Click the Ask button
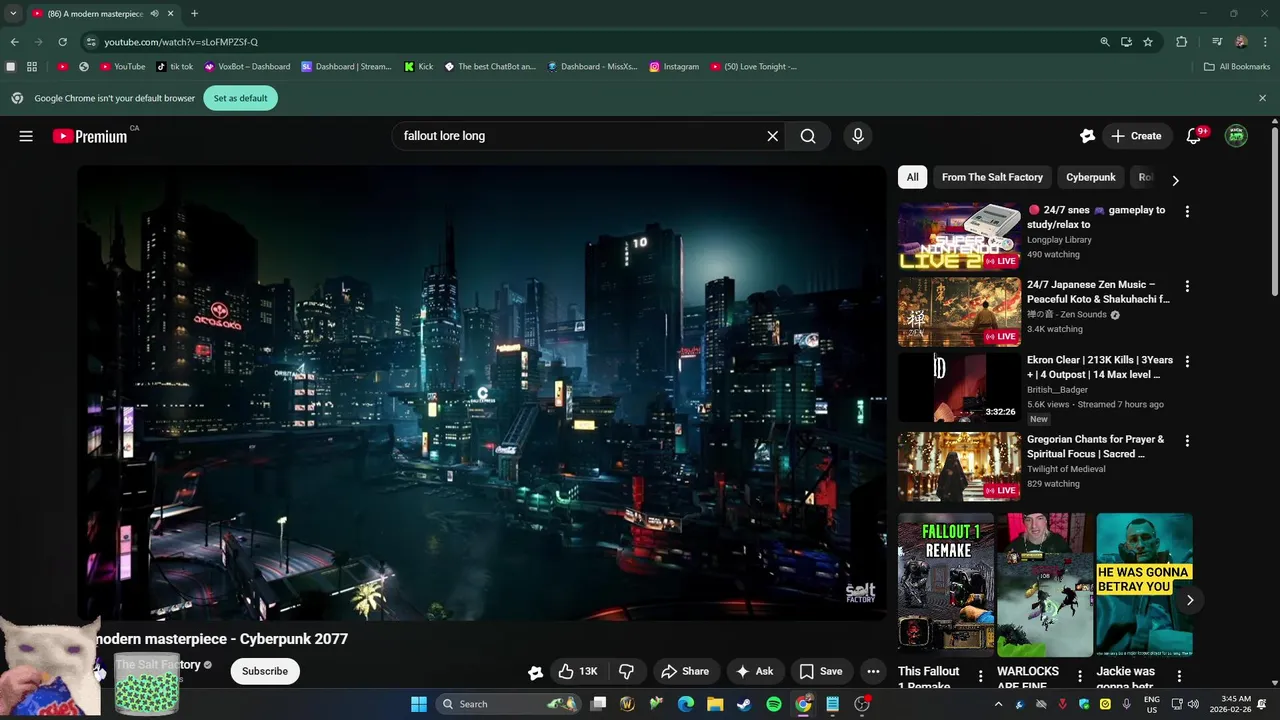Image resolution: width=1280 pixels, height=720 pixels. coord(755,671)
